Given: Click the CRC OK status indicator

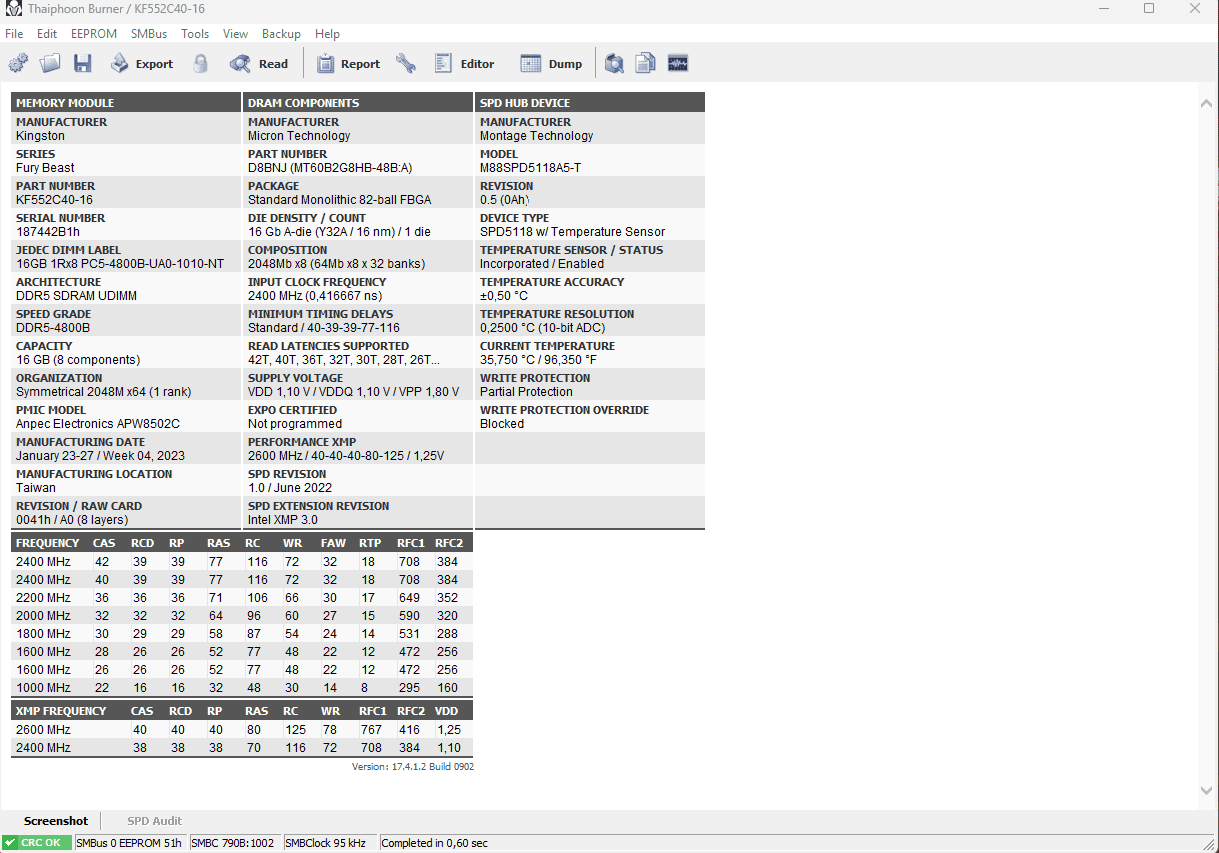Looking at the screenshot, I should (37, 843).
